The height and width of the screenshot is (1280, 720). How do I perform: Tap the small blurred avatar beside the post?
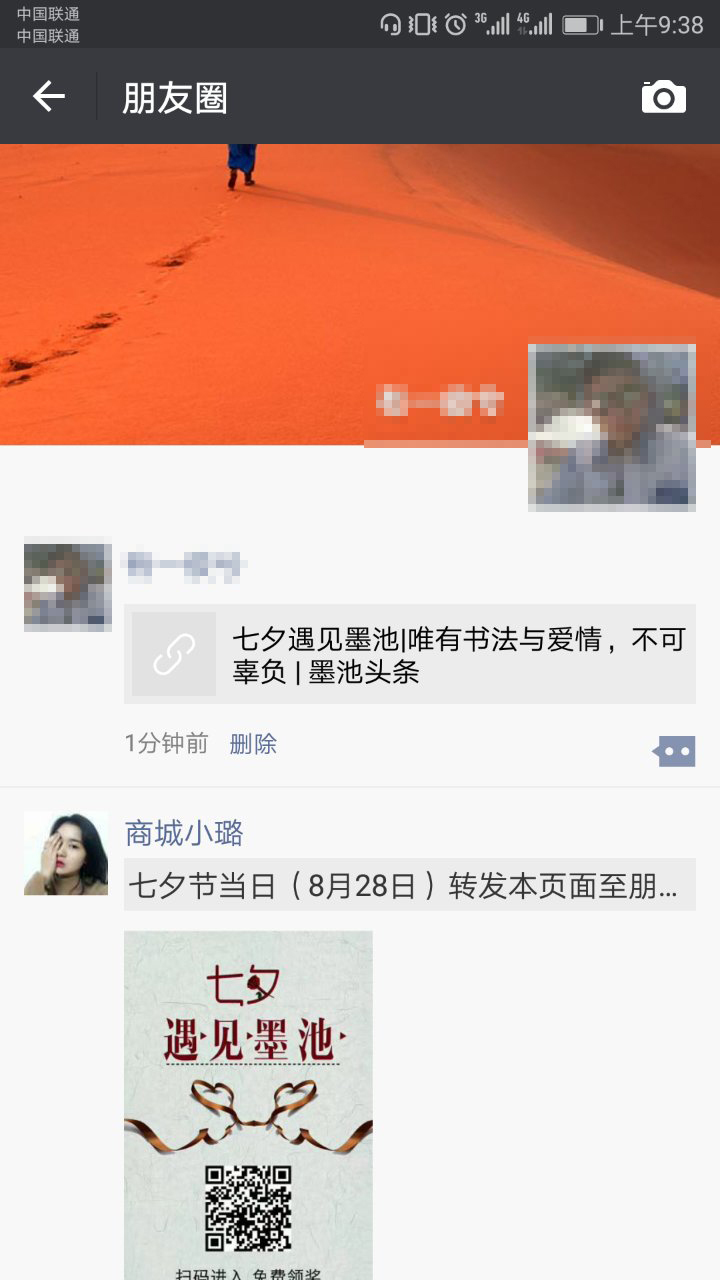pos(66,586)
